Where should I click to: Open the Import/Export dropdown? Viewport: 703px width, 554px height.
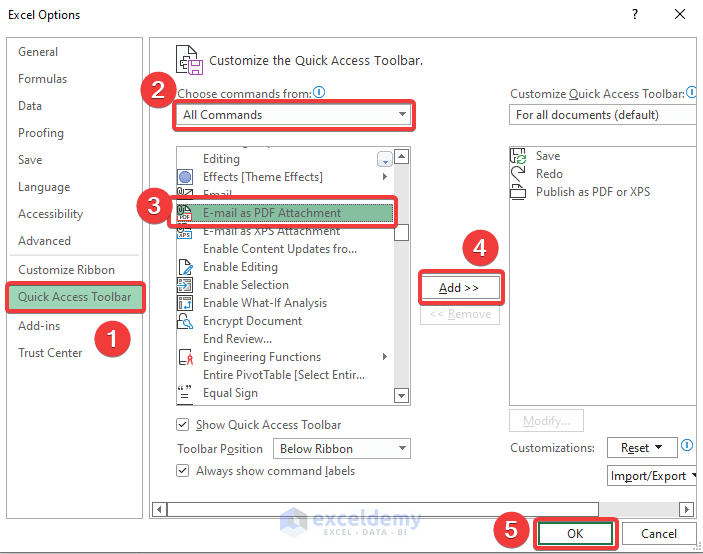652,476
